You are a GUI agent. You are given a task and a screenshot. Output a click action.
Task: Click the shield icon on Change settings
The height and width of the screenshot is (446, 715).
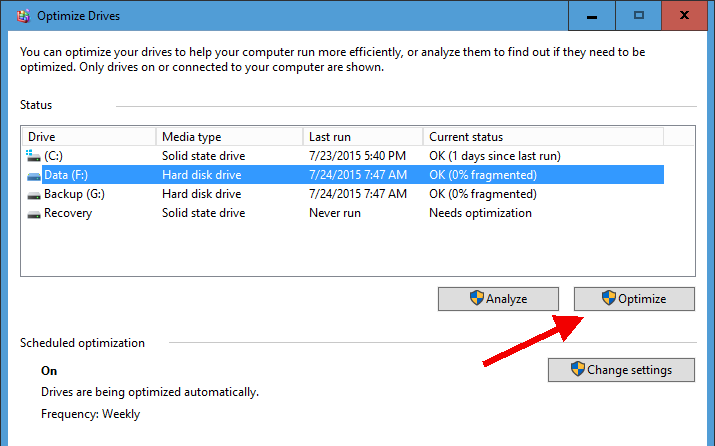(577, 369)
